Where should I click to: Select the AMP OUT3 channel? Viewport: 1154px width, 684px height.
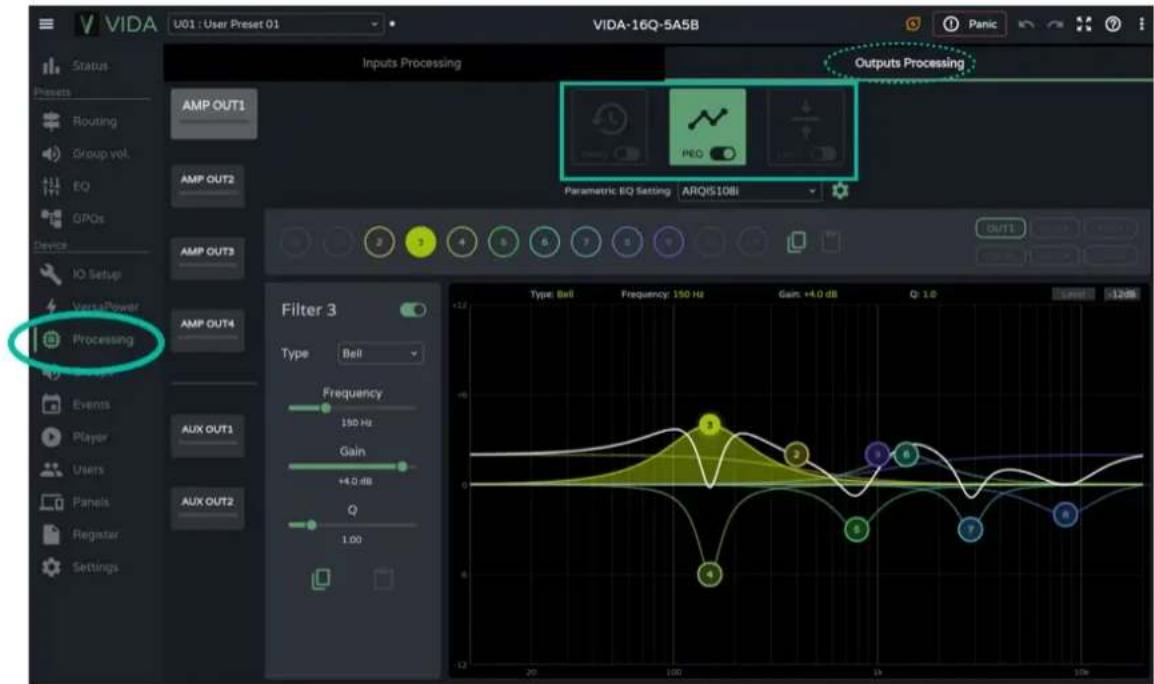(x=208, y=258)
